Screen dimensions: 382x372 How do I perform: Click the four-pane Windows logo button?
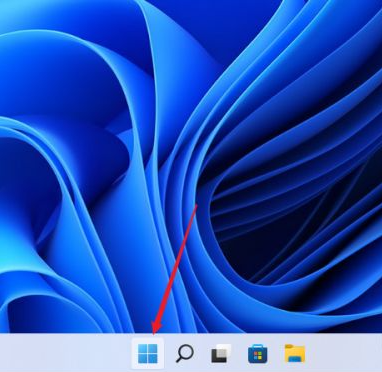148,353
